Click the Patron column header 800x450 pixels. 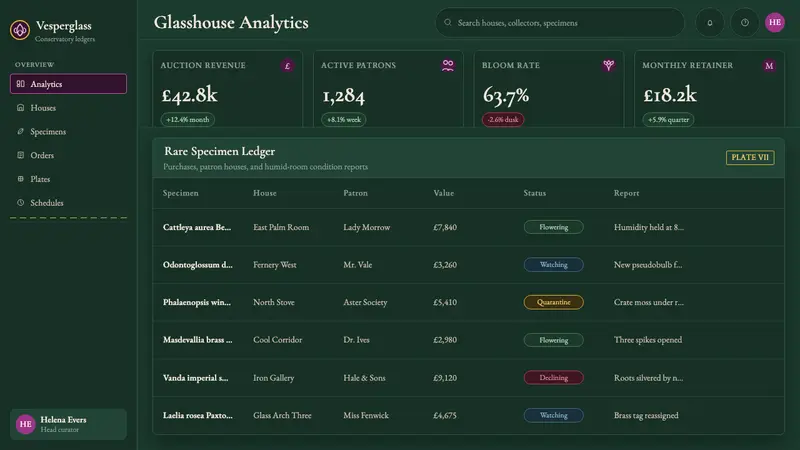click(x=355, y=193)
